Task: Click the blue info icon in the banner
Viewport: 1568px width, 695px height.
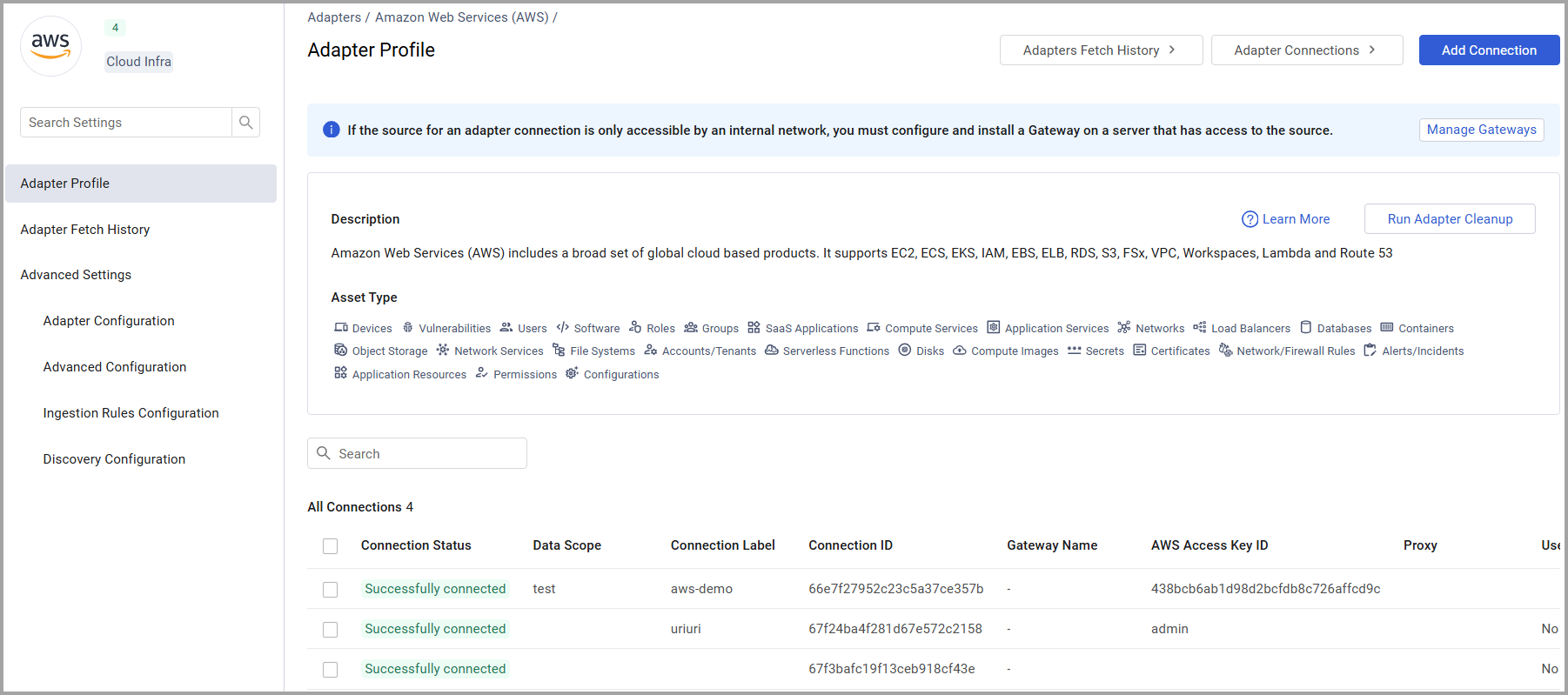Action: [x=331, y=130]
